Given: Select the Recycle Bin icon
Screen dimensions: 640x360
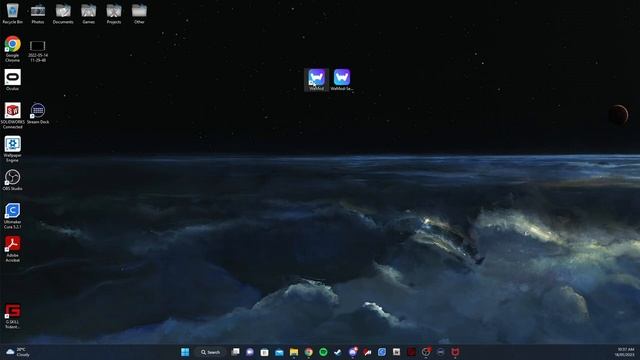Looking at the screenshot, I should pos(13,13).
